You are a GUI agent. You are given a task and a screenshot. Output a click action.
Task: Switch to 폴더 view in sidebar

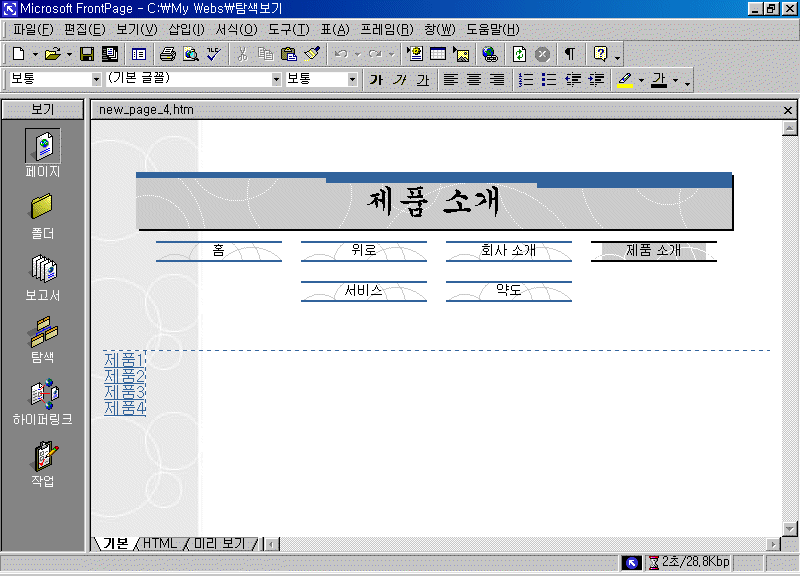pos(43,216)
